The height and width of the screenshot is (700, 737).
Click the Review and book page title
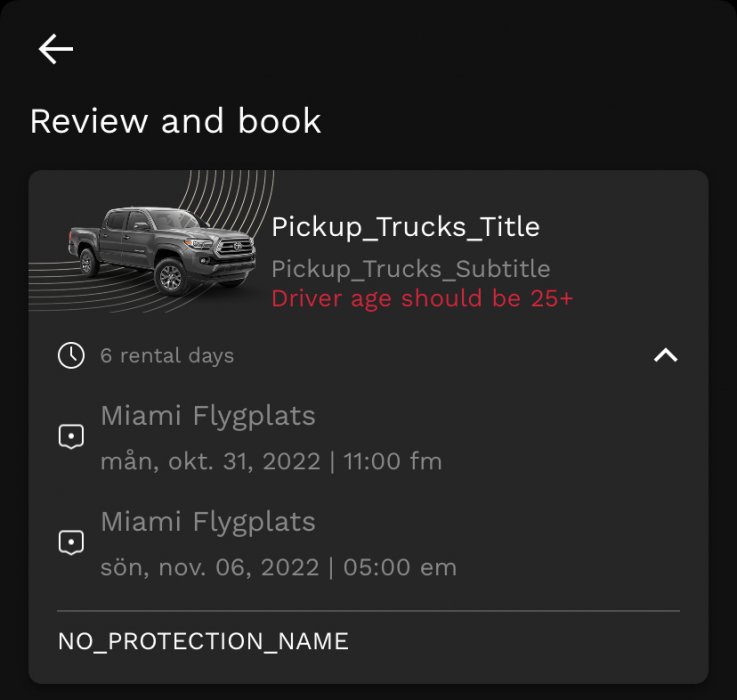(175, 121)
